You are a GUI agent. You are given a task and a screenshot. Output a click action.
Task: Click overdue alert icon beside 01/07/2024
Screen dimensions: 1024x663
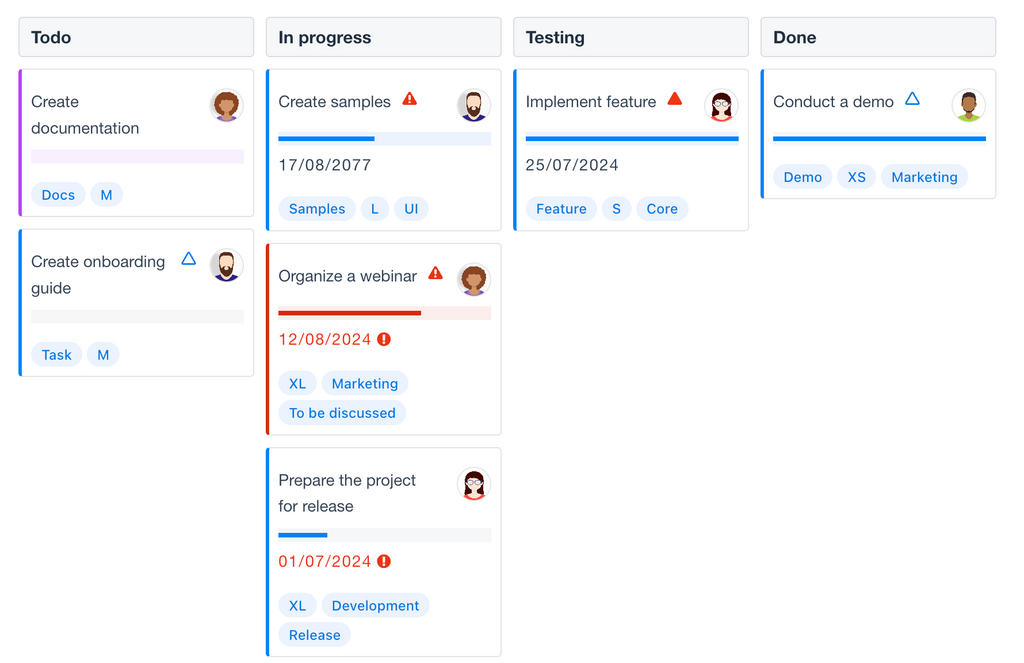coord(384,561)
